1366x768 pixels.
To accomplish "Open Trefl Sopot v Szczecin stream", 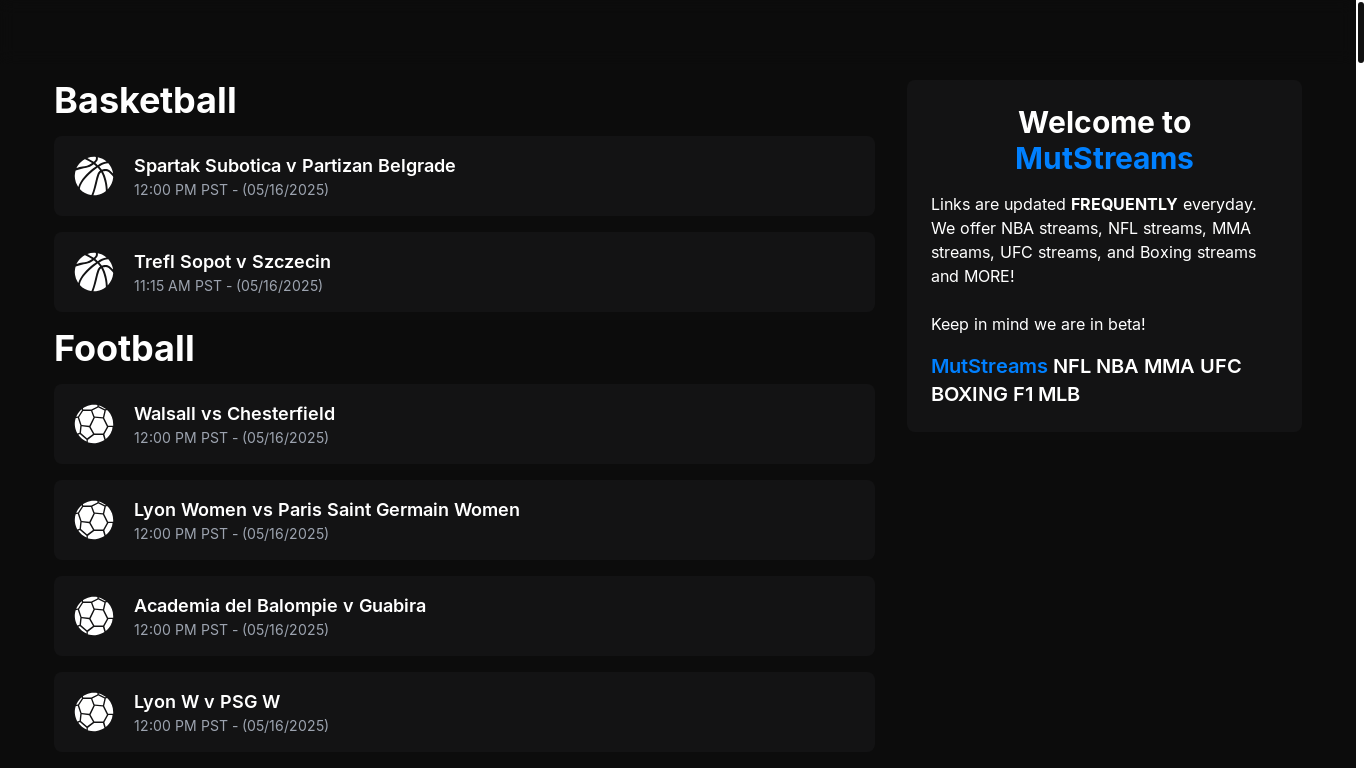I will [464, 272].
